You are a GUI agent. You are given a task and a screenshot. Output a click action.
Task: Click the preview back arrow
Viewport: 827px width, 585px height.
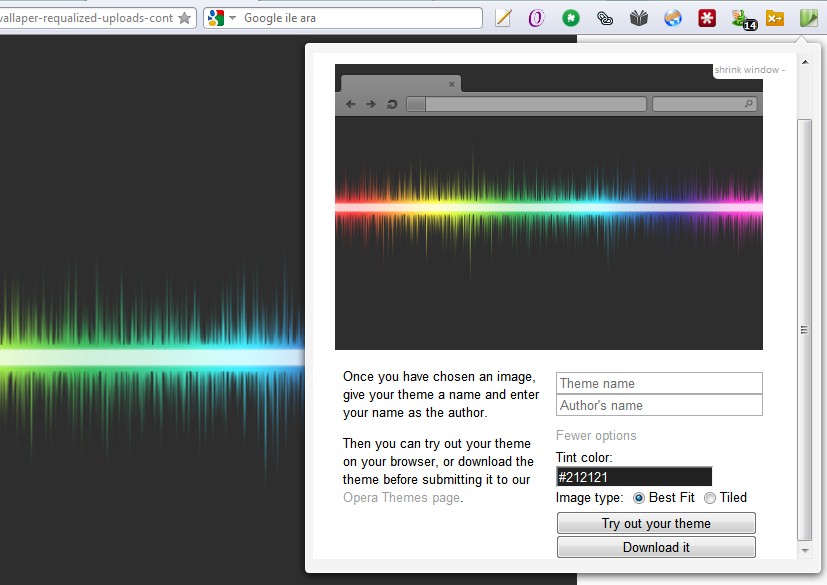(x=351, y=104)
